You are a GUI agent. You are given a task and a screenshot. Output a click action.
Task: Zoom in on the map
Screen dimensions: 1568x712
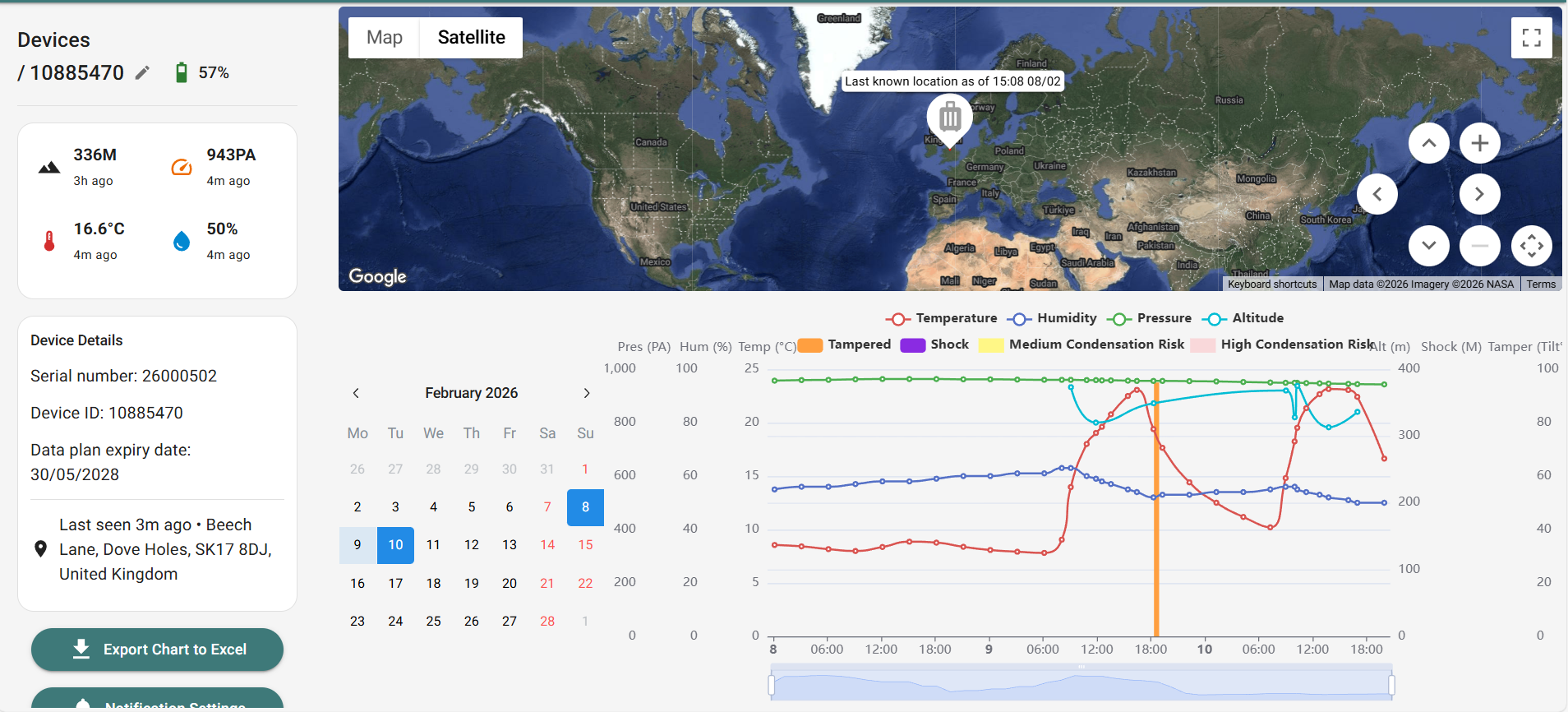(1479, 143)
